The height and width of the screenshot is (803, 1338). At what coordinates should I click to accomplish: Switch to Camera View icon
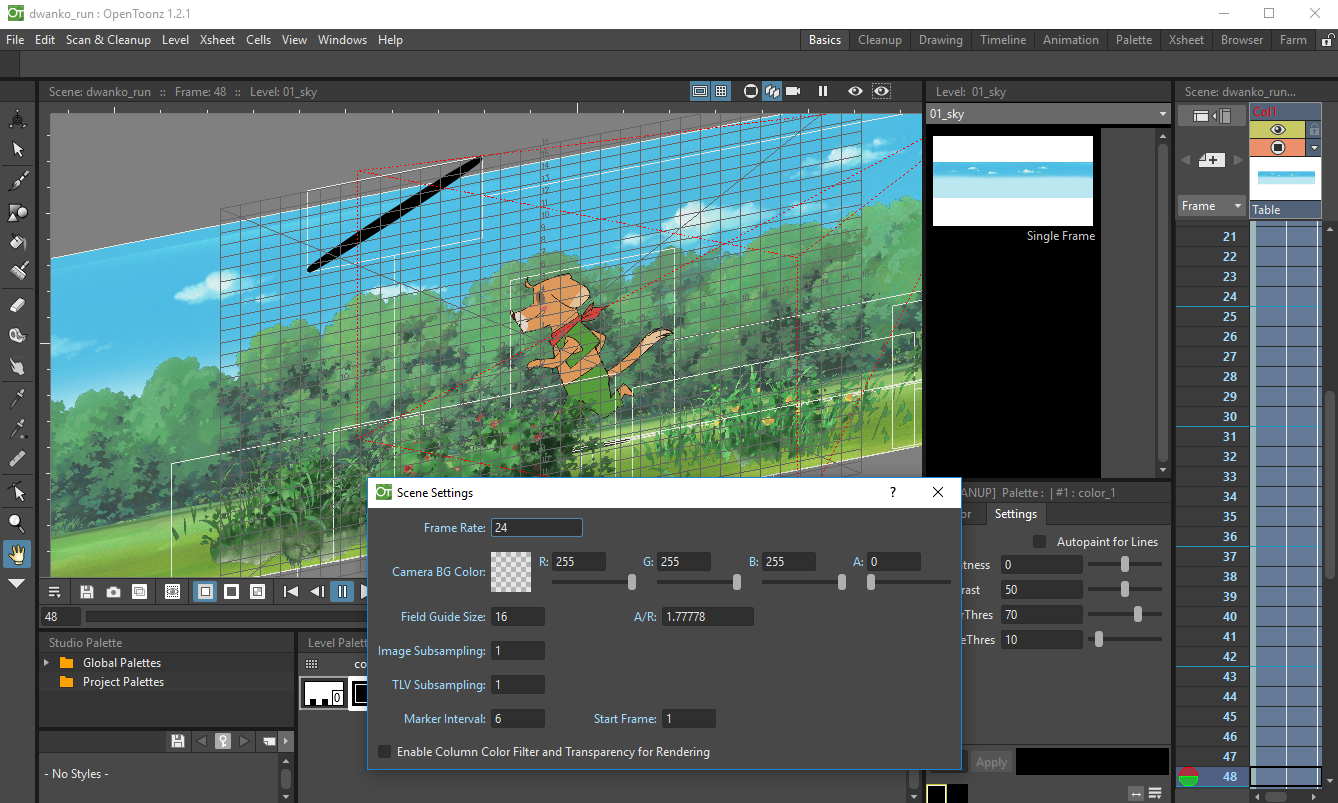pyautogui.click(x=793, y=91)
